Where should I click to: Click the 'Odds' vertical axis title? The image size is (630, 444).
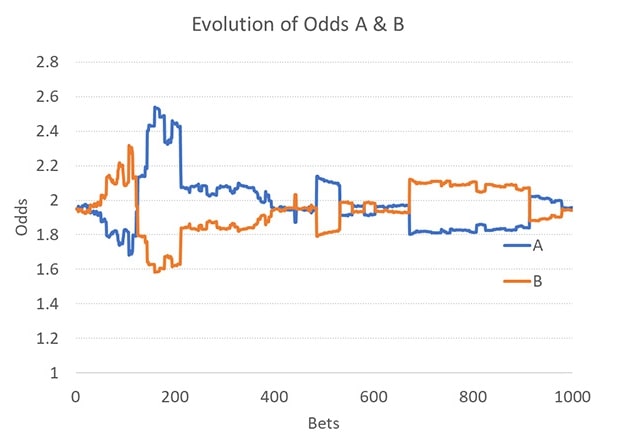(22, 217)
